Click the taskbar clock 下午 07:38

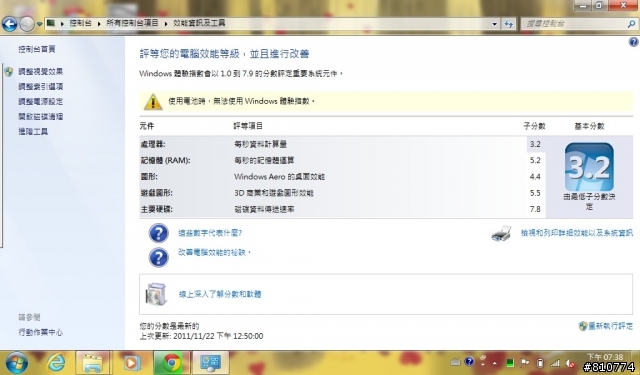pos(604,357)
